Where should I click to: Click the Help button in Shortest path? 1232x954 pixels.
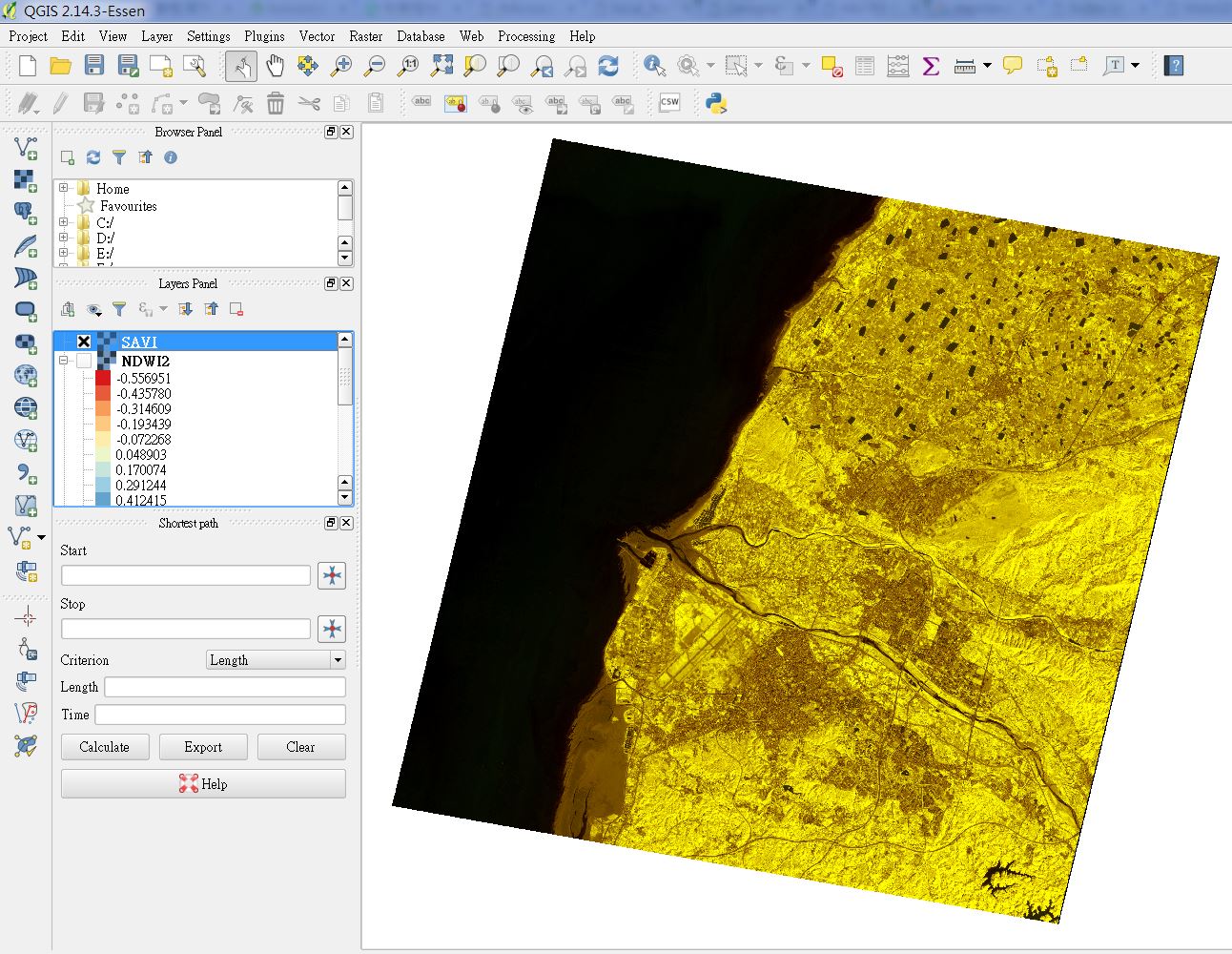[203, 784]
